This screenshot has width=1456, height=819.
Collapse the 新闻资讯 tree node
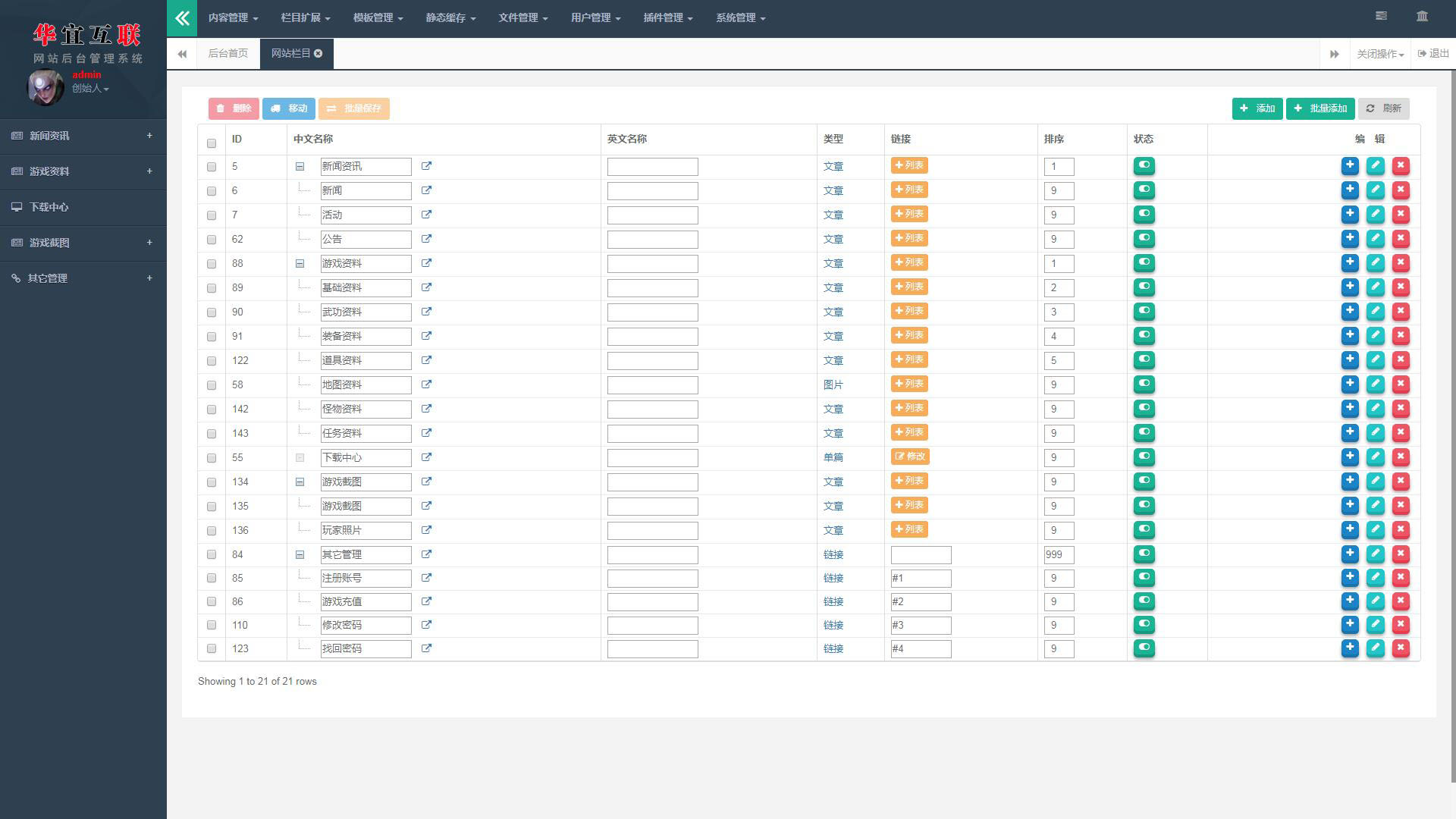point(300,166)
